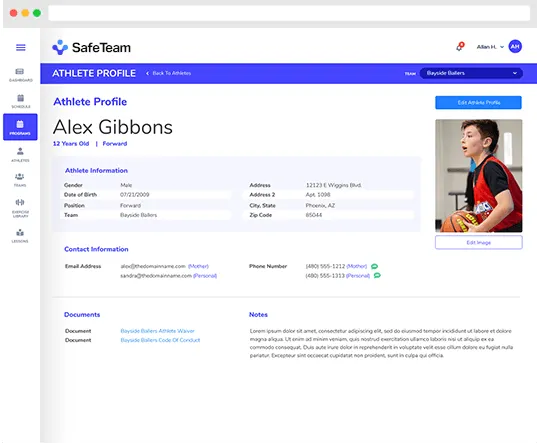Click the address 12123 E Wiggins Blvd
The width and height of the screenshot is (537, 445).
coord(334,185)
